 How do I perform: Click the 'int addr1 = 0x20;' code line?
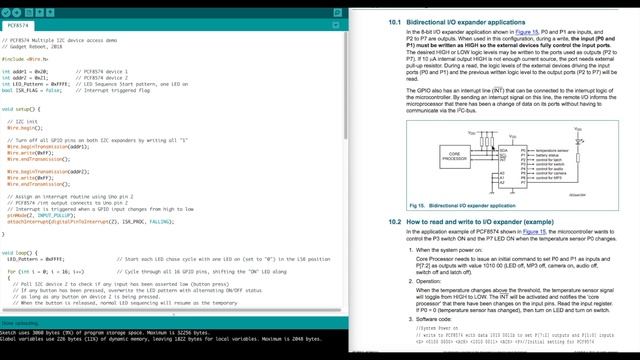(24, 72)
